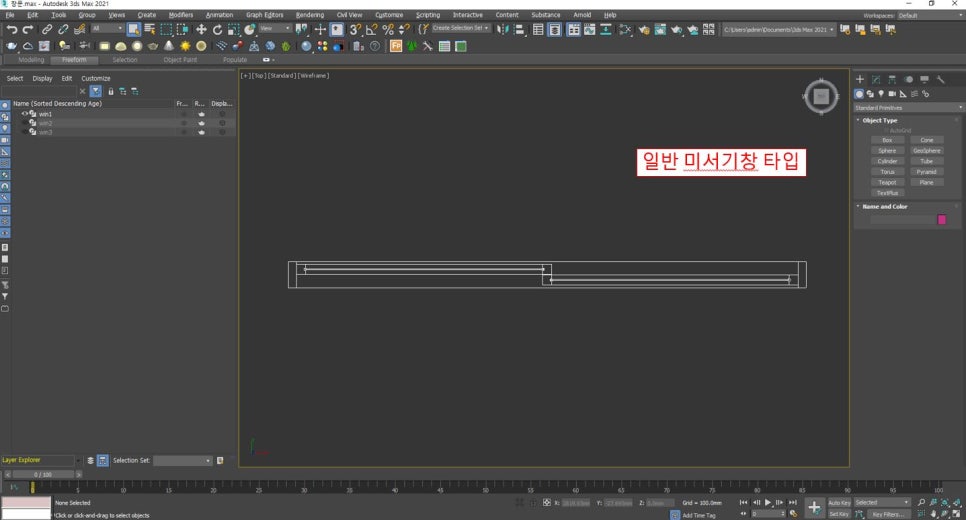Open the Workspaces Default dropdown
The width and height of the screenshot is (966, 520).
930,15
